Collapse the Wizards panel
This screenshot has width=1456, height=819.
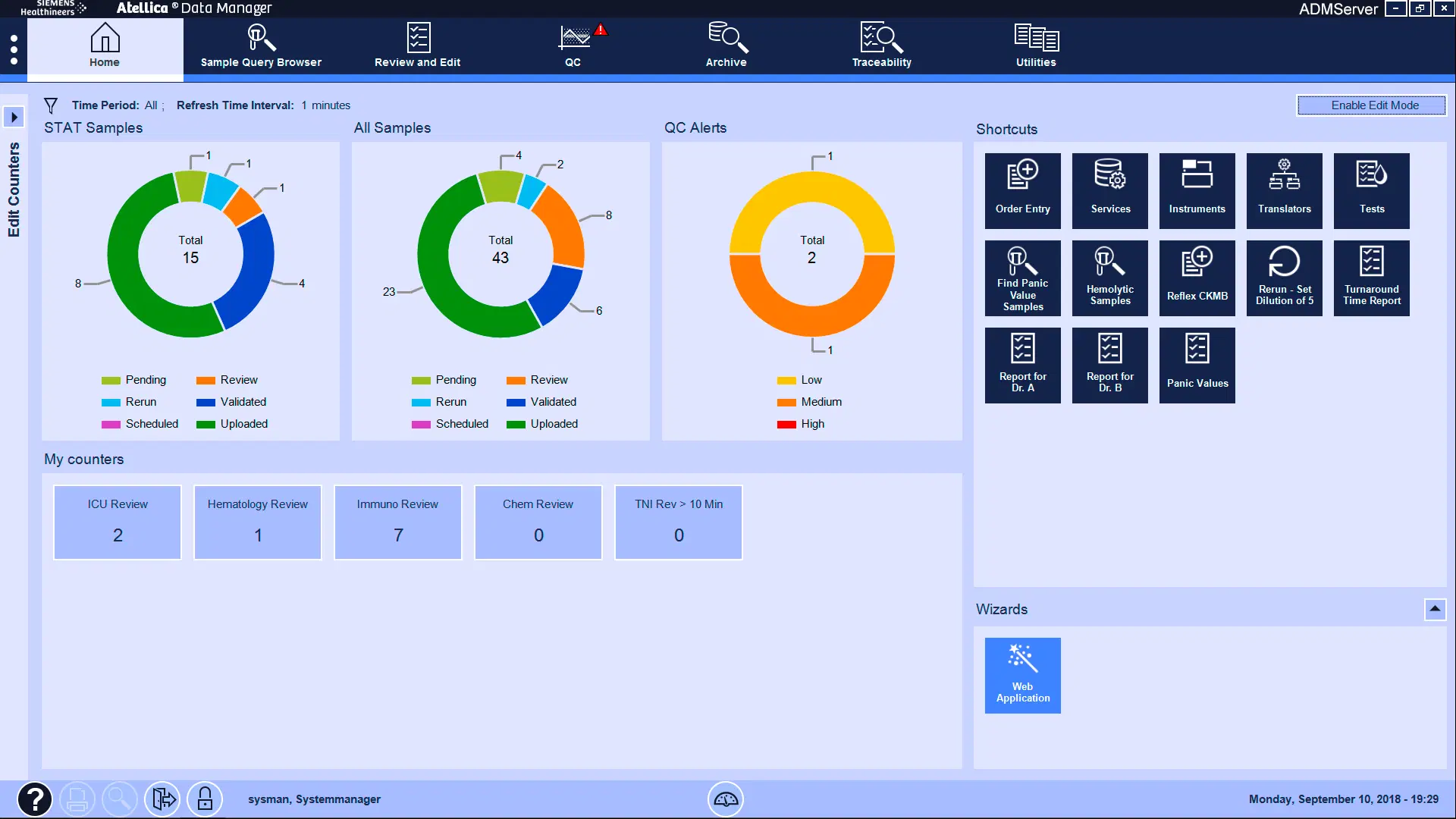tap(1435, 608)
